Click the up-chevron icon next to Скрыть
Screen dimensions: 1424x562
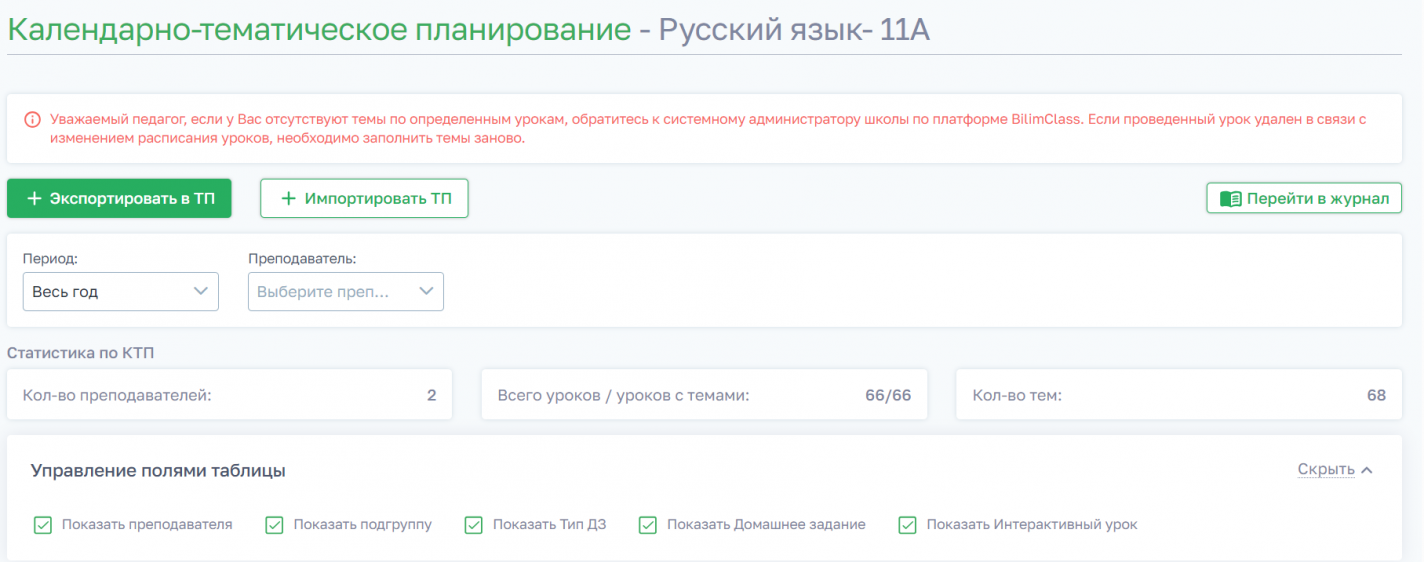click(1367, 470)
